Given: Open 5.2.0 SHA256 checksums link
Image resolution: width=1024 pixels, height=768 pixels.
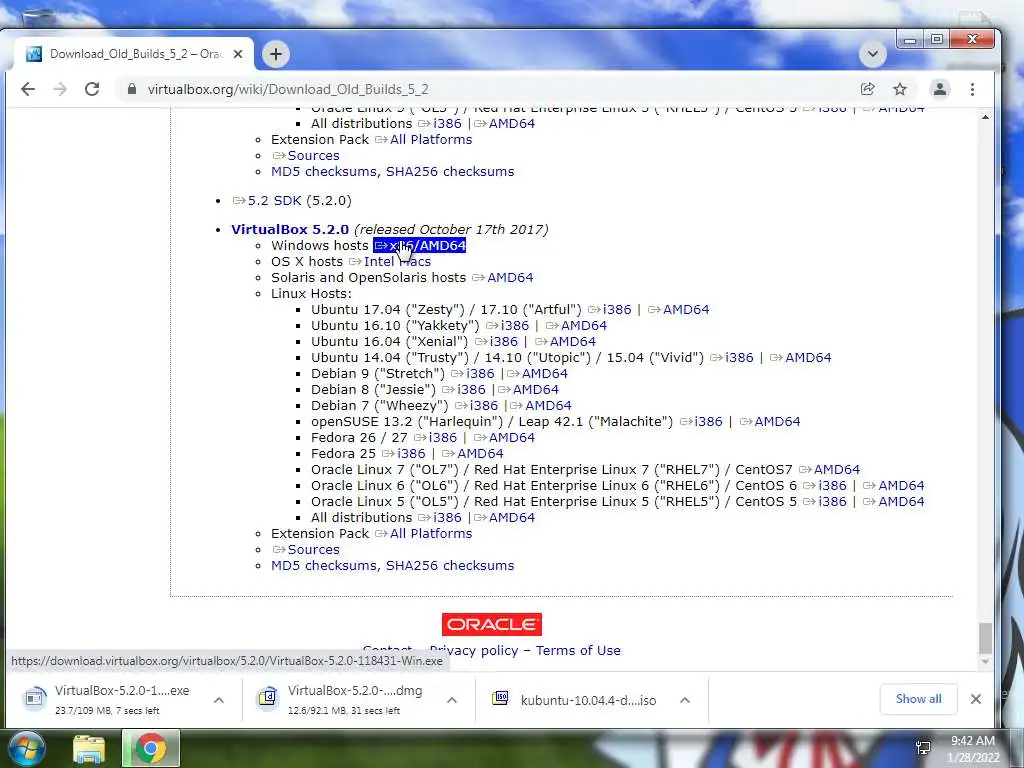Looking at the screenshot, I should [x=450, y=566].
